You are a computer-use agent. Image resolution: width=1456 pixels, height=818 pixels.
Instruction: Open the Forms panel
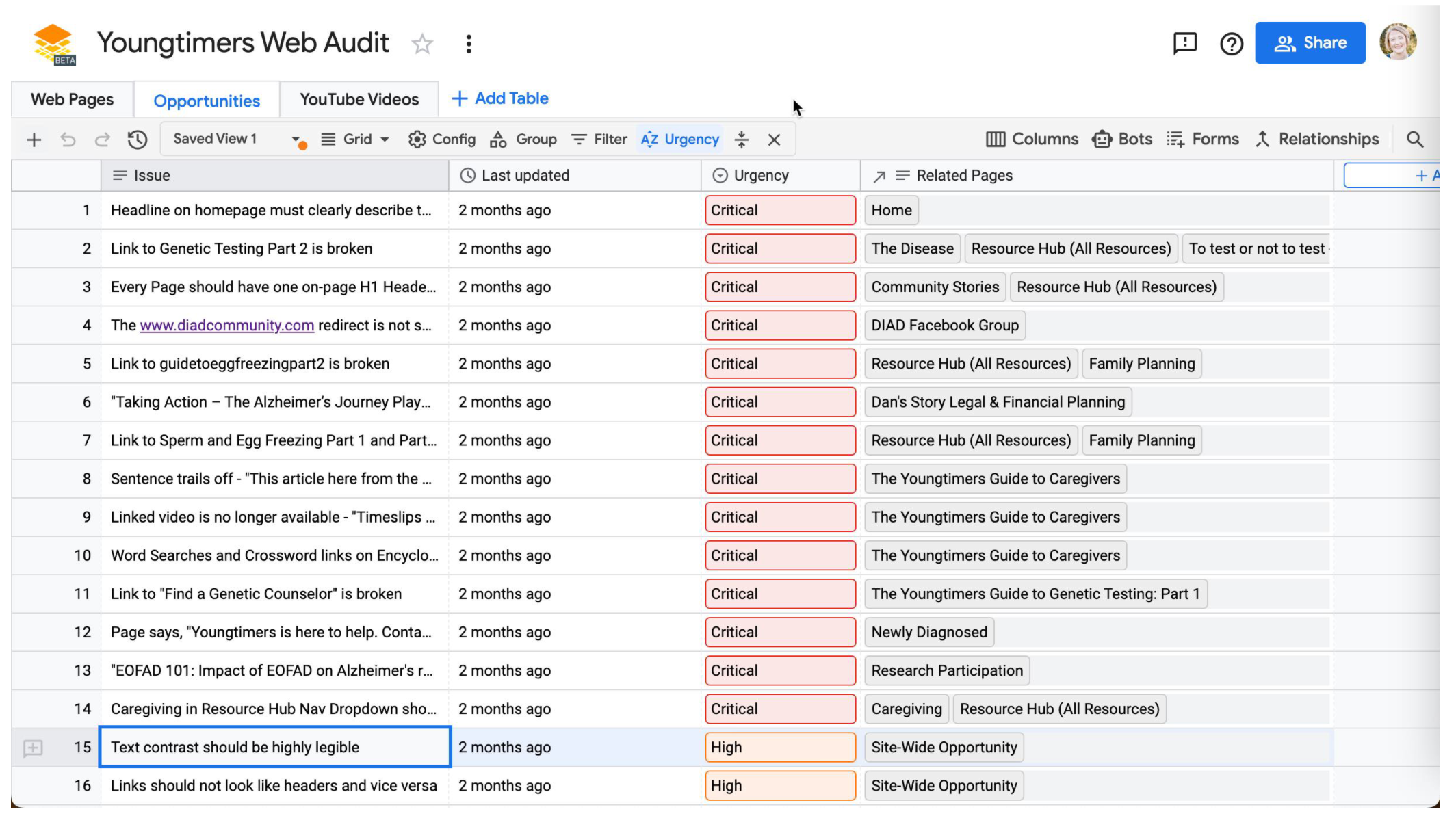tap(1203, 140)
